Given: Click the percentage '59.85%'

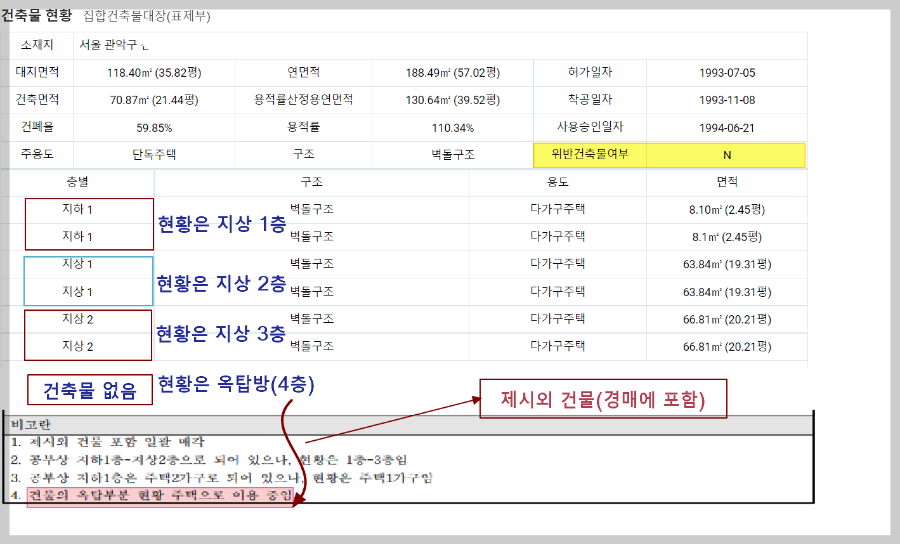Looking at the screenshot, I should (x=154, y=128).
